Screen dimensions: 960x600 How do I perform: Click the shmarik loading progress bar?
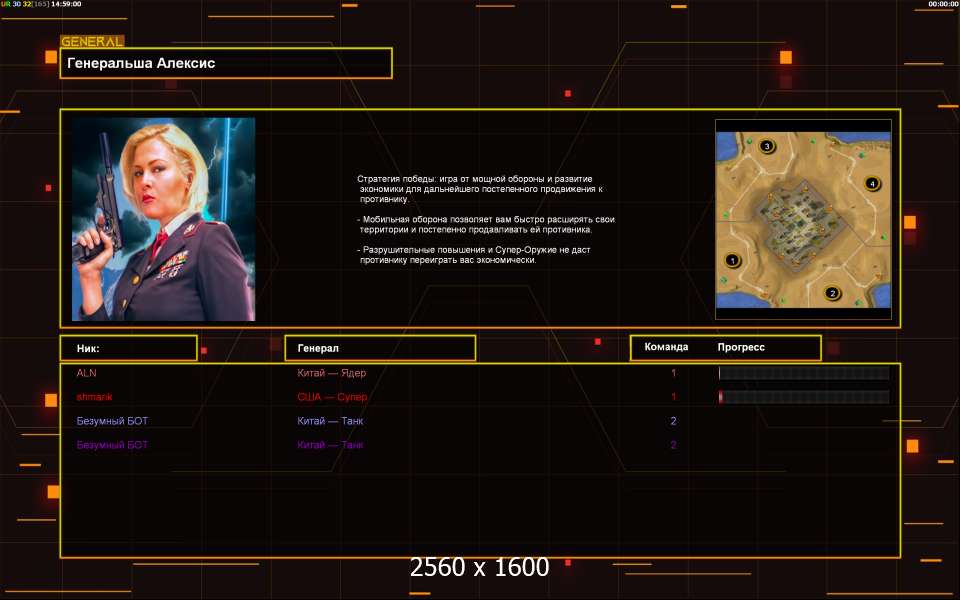(x=804, y=397)
